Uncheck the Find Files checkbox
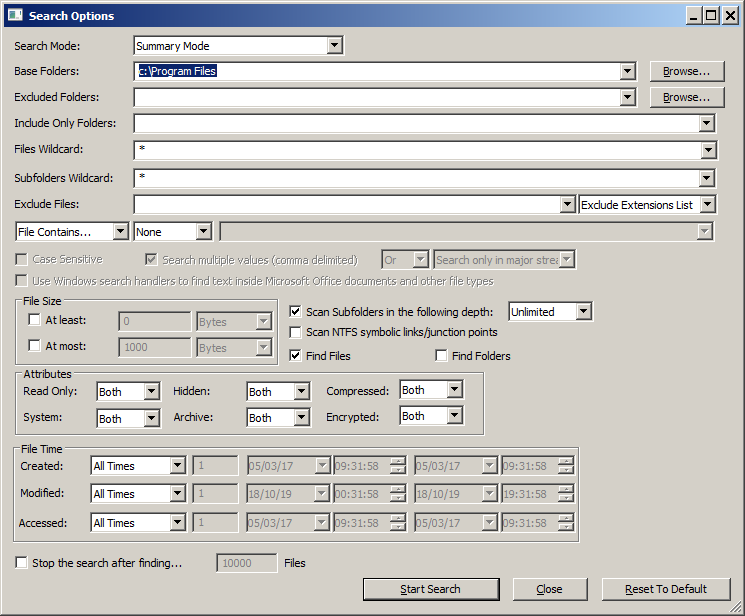This screenshot has height=616, width=745. (296, 355)
